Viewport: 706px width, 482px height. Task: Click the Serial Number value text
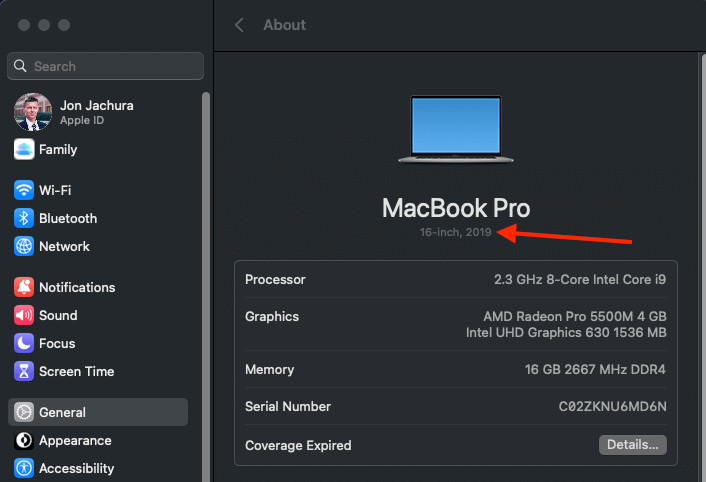tap(612, 407)
